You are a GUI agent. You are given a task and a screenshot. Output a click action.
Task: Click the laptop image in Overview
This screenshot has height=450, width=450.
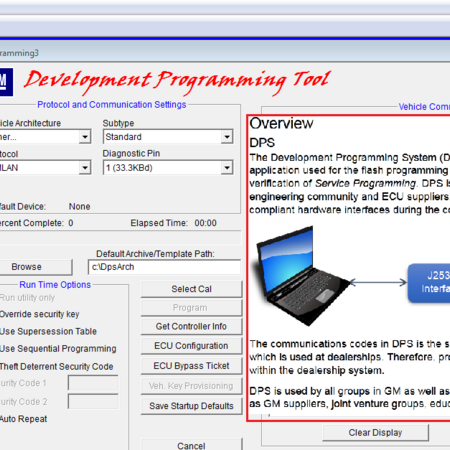tap(302, 276)
